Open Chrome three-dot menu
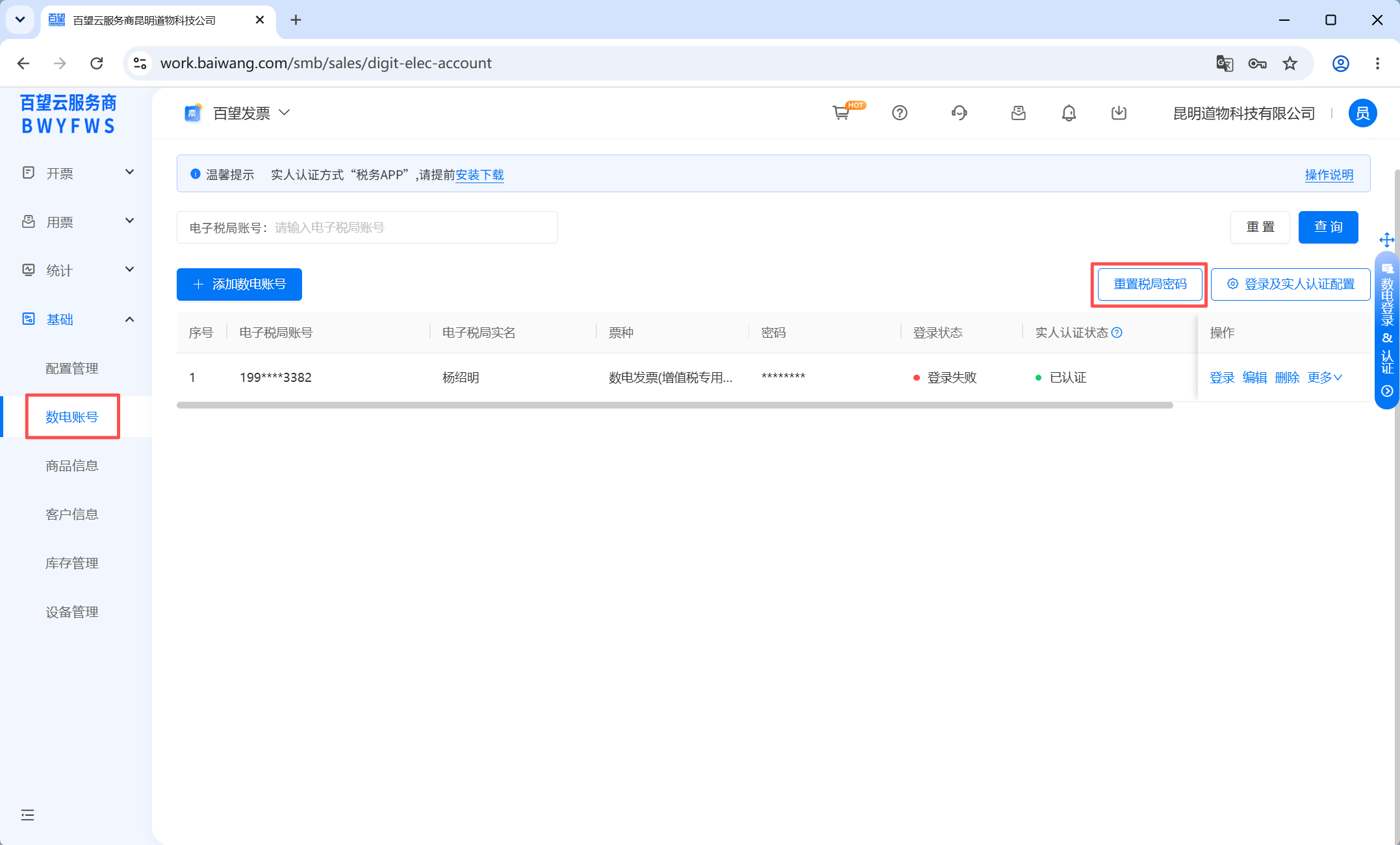The image size is (1400, 845). click(1377, 63)
